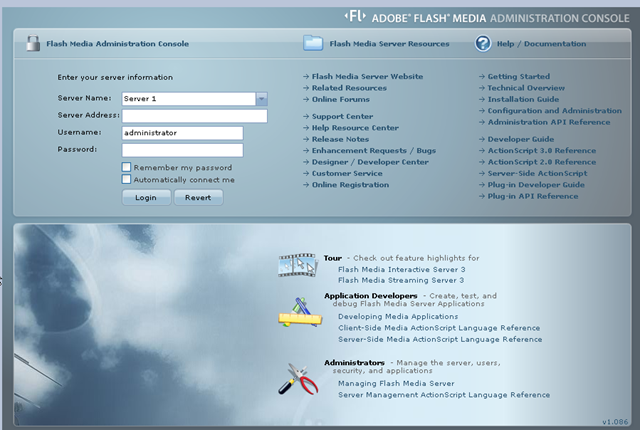
Task: Open the Server Name dropdown arrow
Action: coord(262,99)
